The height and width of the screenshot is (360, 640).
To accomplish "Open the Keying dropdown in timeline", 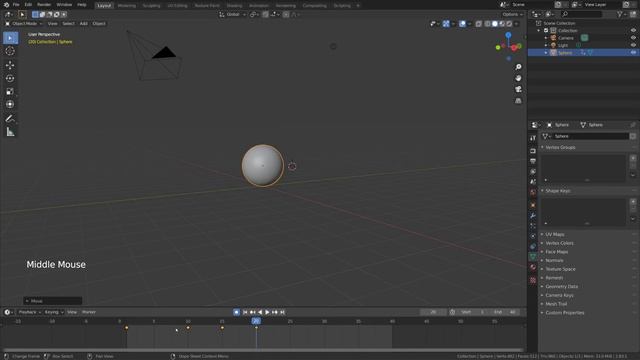I will [x=53, y=312].
